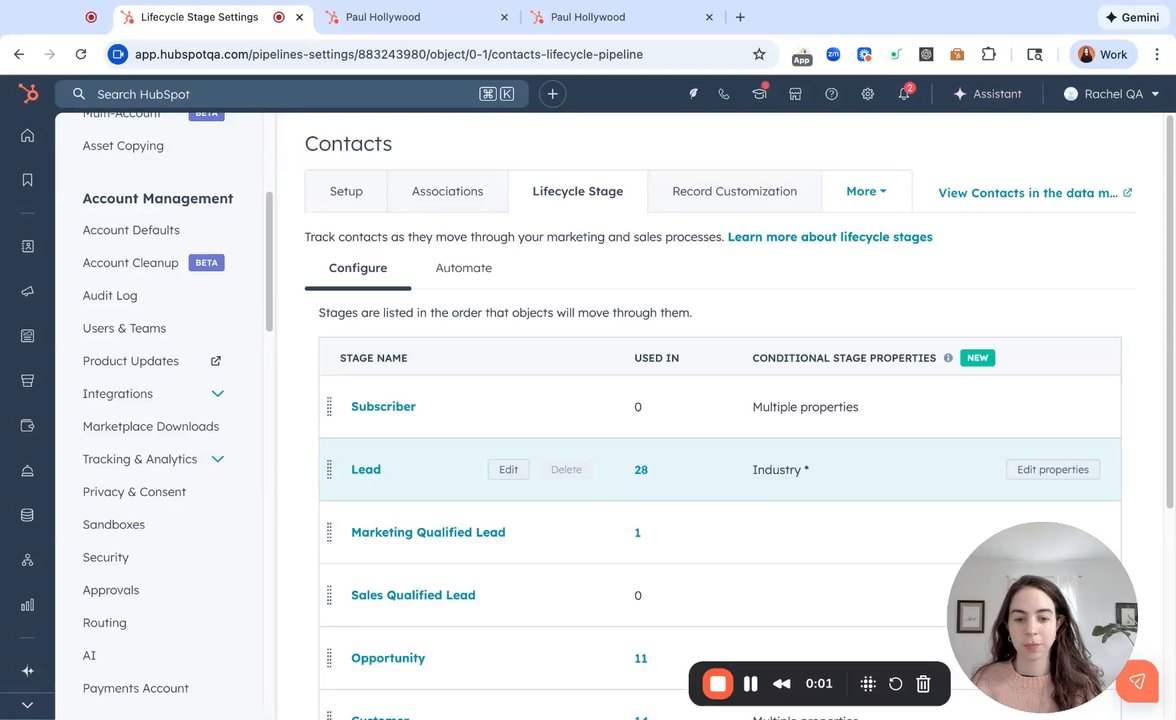Open the orange chat send widget
The image size is (1176, 720).
coord(1137,681)
